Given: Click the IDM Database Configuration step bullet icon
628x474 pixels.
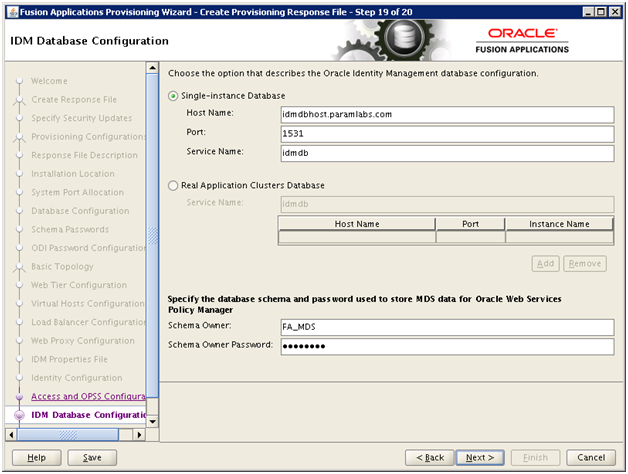Looking at the screenshot, I should pyautogui.click(x=19, y=415).
